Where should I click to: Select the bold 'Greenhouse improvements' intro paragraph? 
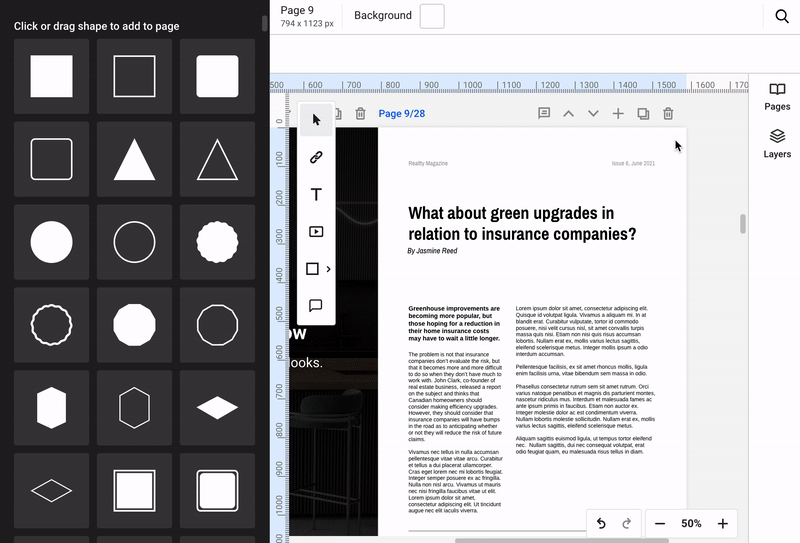pos(454,324)
